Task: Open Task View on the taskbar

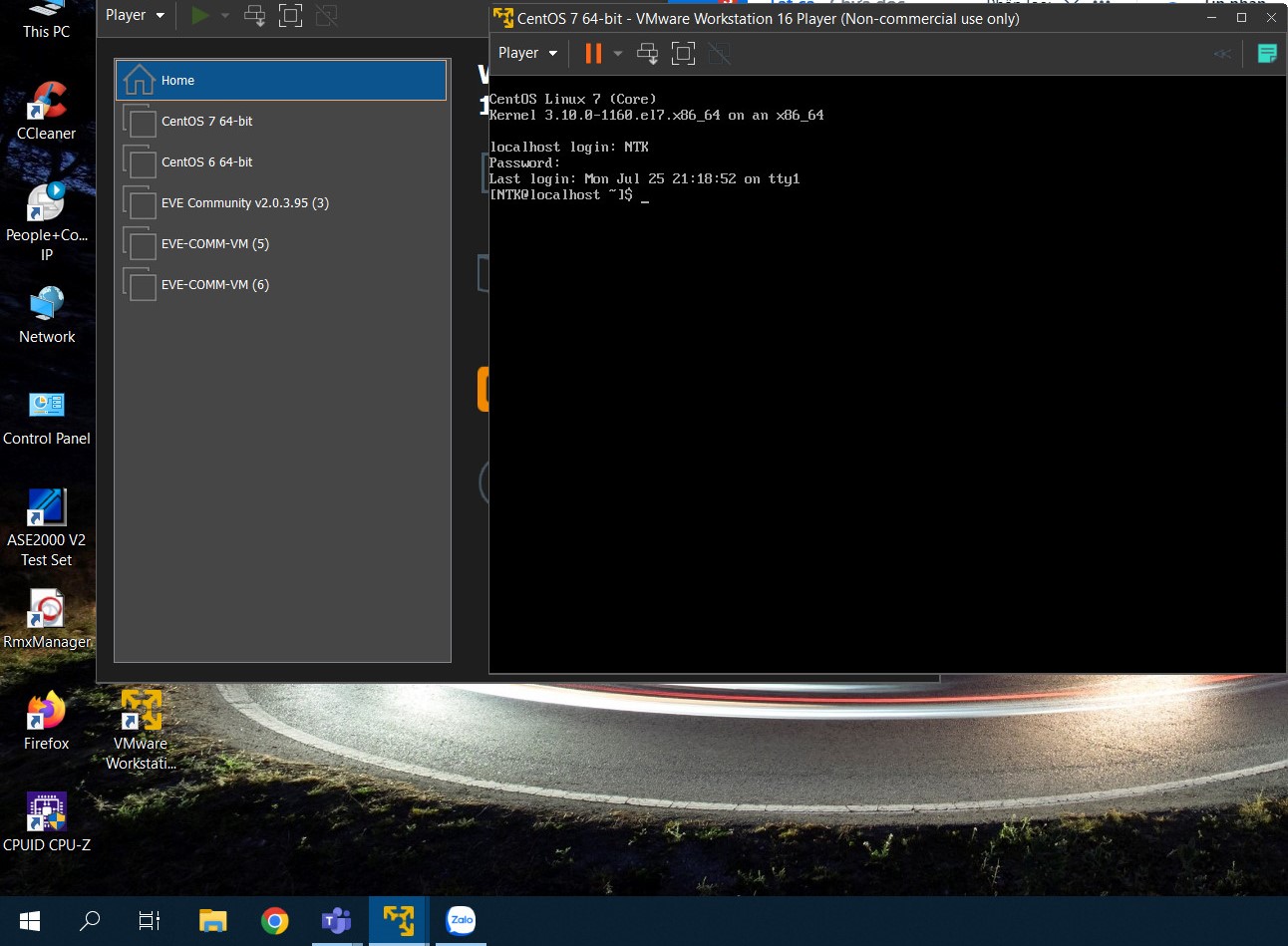Action: pyautogui.click(x=150, y=920)
